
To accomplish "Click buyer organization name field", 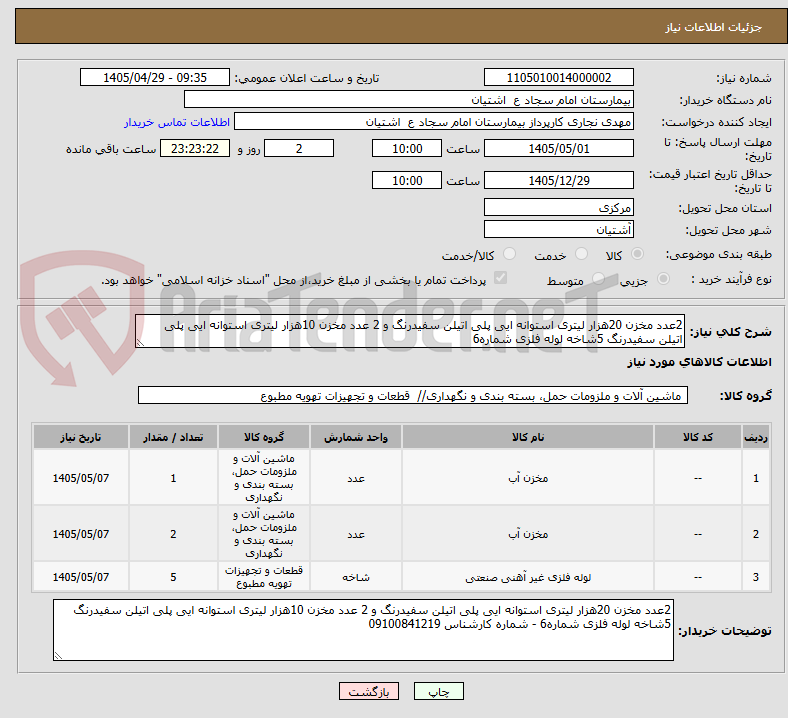I will 409,99.
